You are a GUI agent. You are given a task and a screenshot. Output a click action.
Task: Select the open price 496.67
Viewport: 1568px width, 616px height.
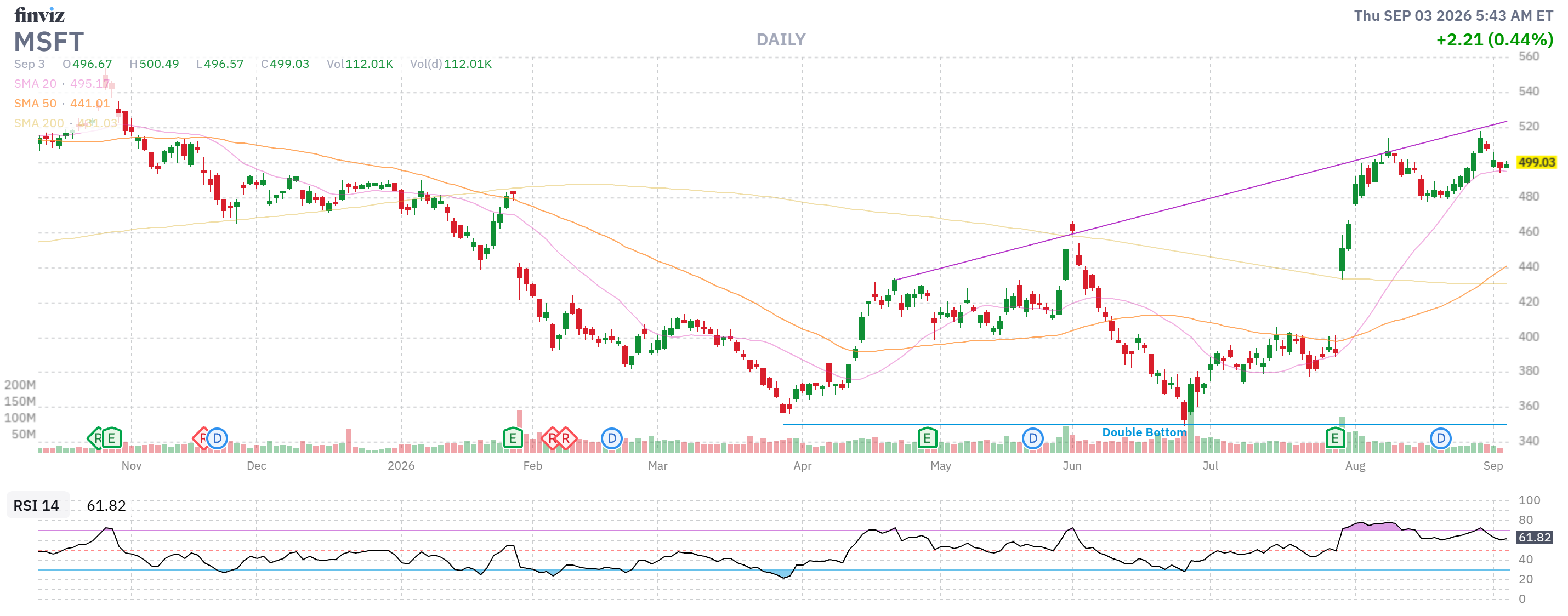click(x=92, y=64)
